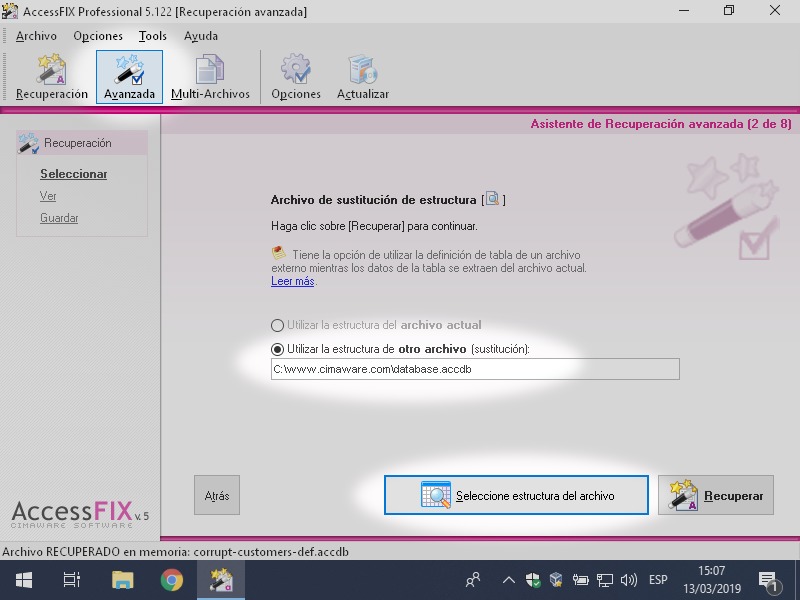Click the preview icon beside structure title
This screenshot has height=600, width=800.
click(x=492, y=200)
